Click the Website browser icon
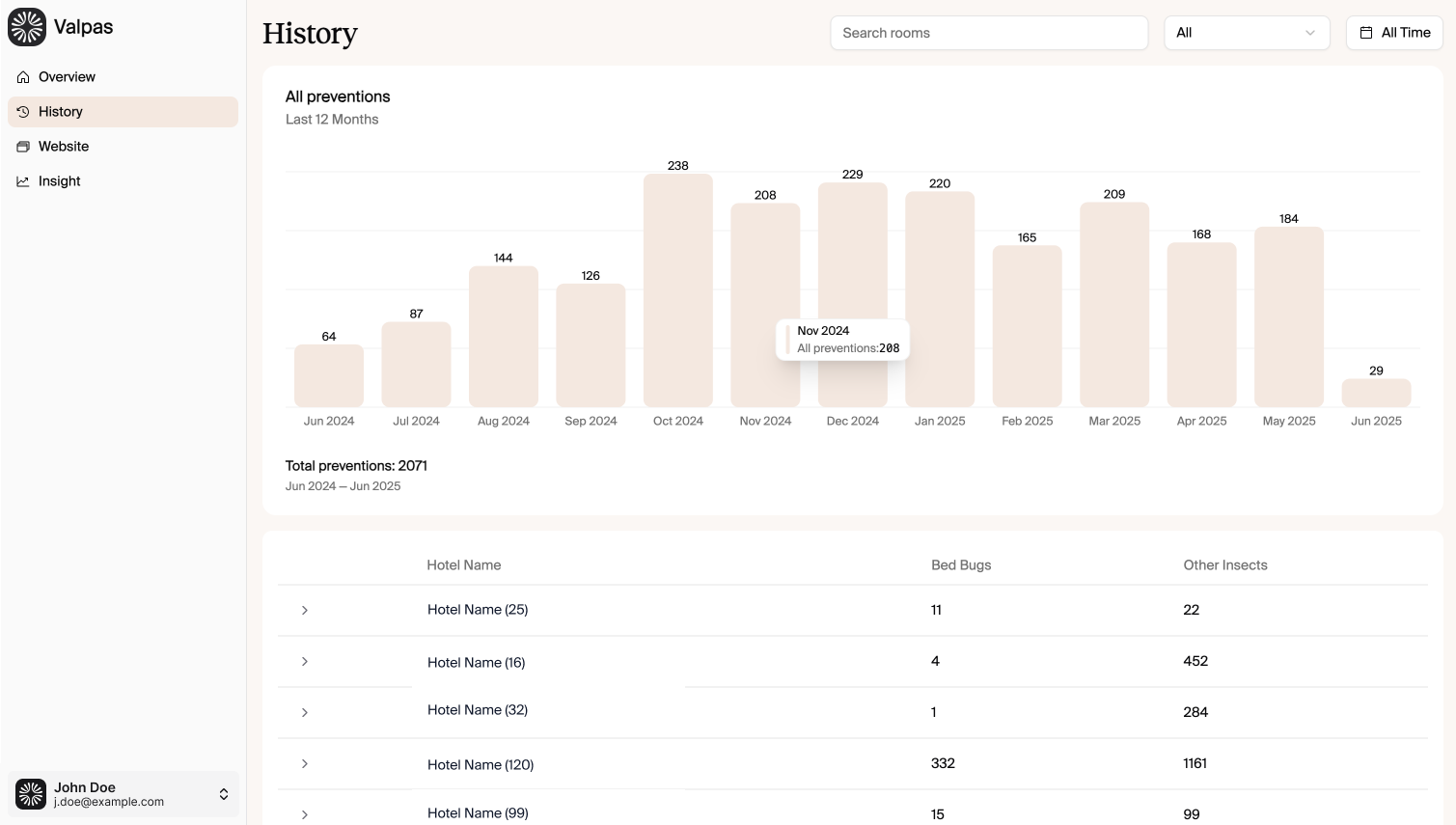 coord(23,147)
